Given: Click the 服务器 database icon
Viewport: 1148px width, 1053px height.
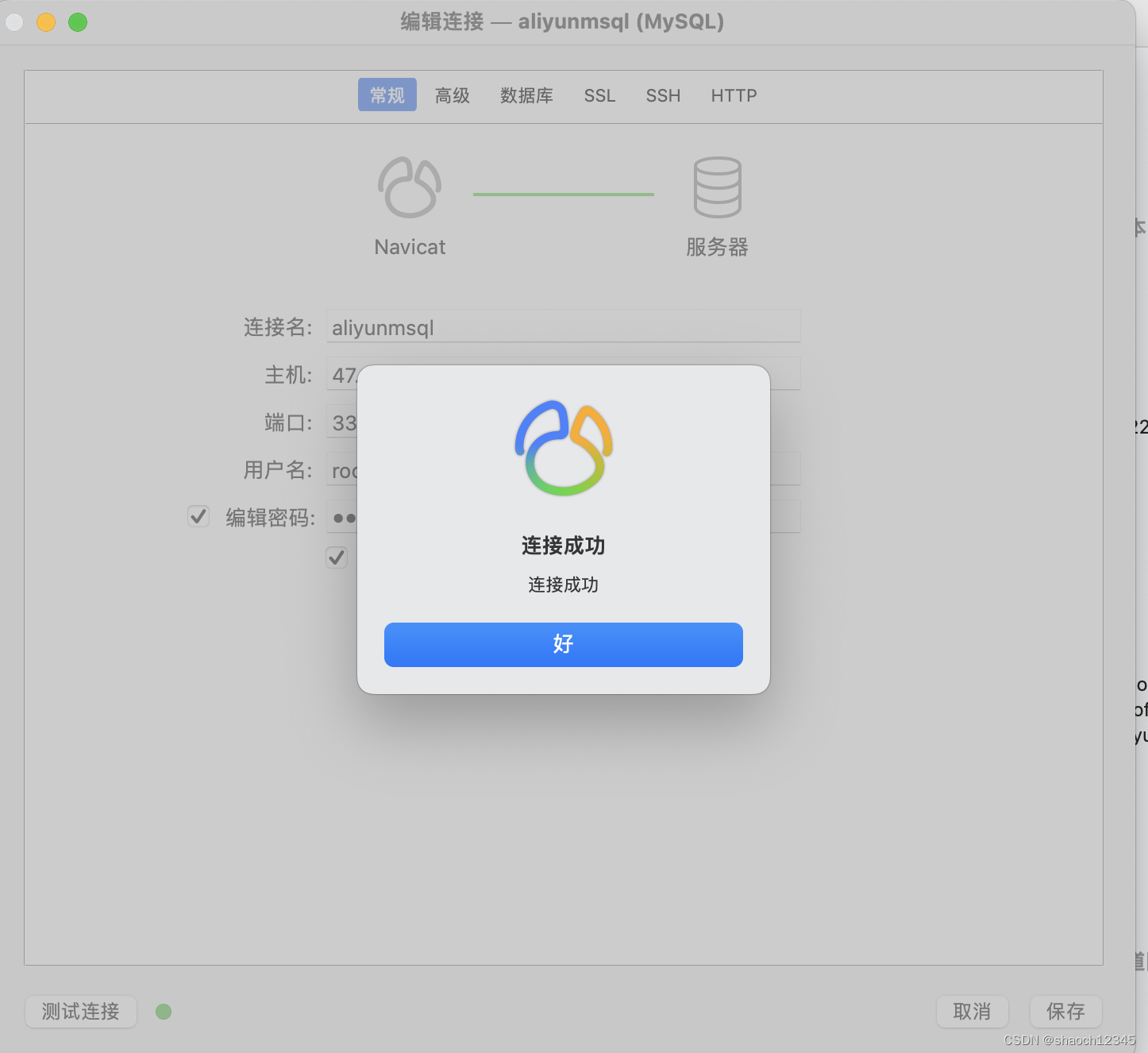Looking at the screenshot, I should click(x=718, y=187).
